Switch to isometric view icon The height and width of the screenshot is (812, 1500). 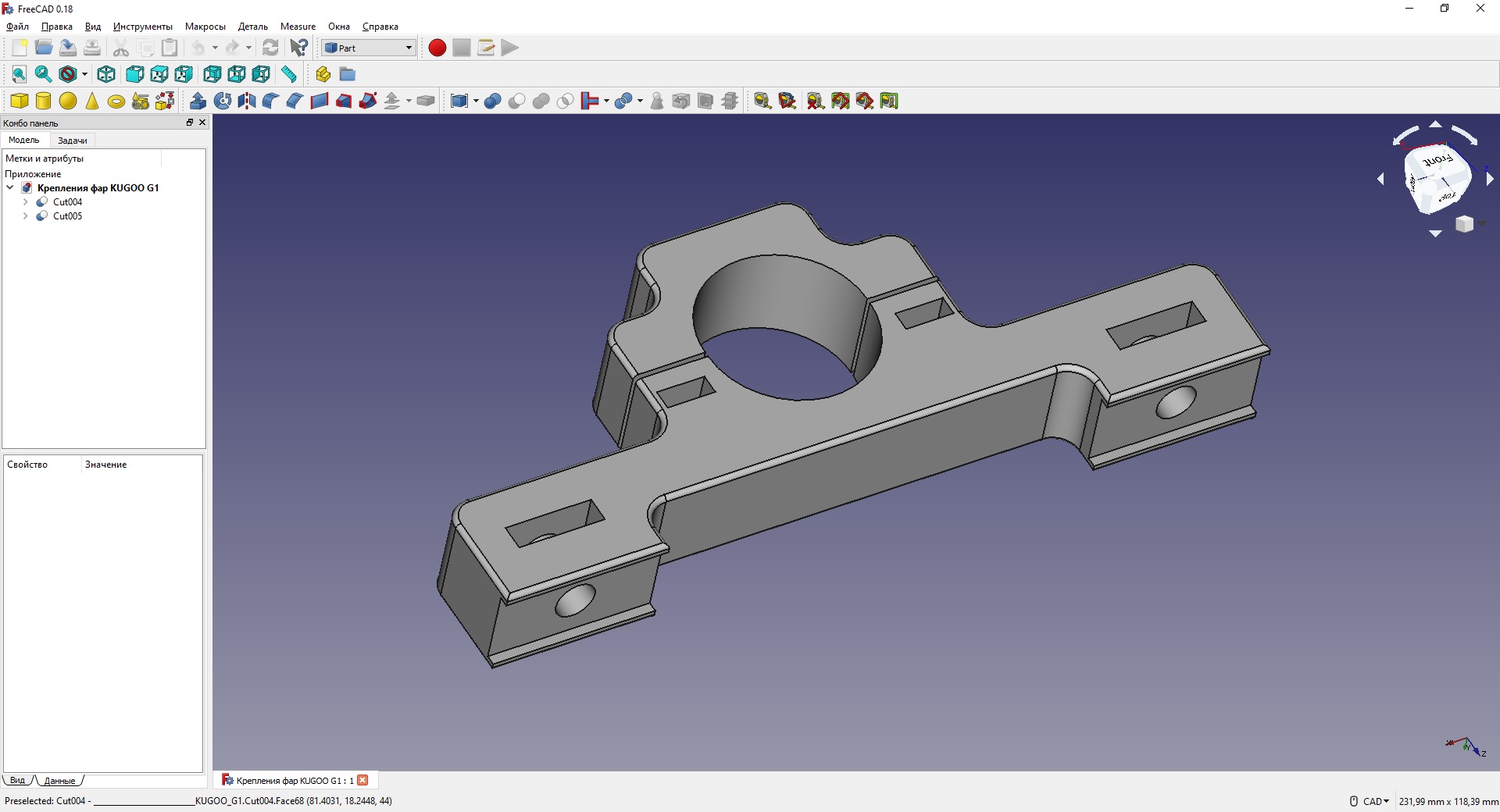pos(106,74)
